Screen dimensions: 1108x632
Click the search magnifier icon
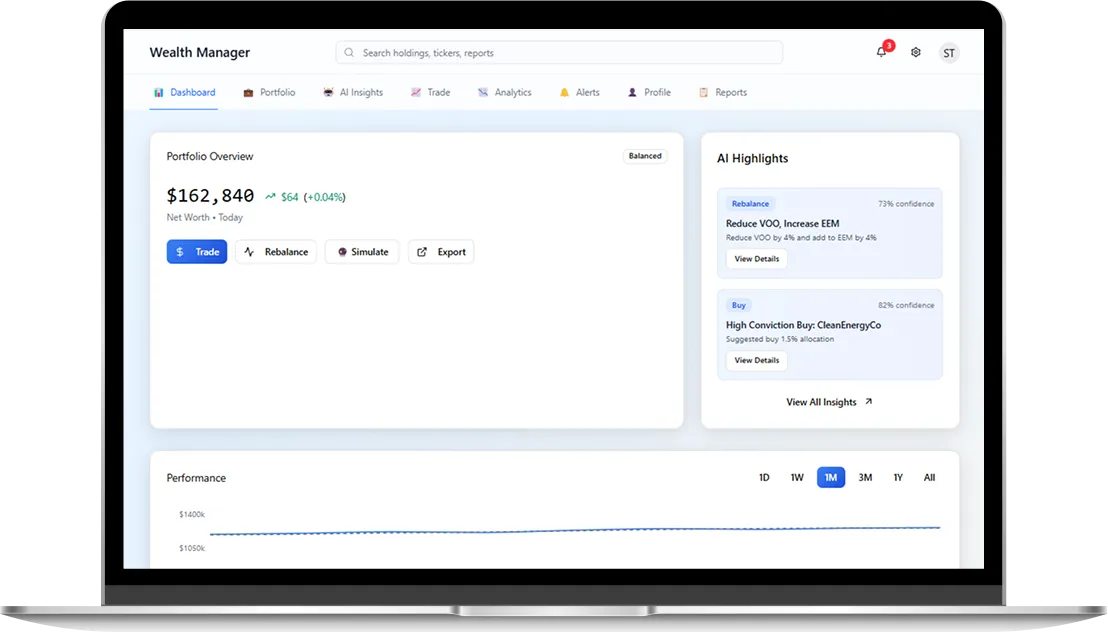click(349, 52)
